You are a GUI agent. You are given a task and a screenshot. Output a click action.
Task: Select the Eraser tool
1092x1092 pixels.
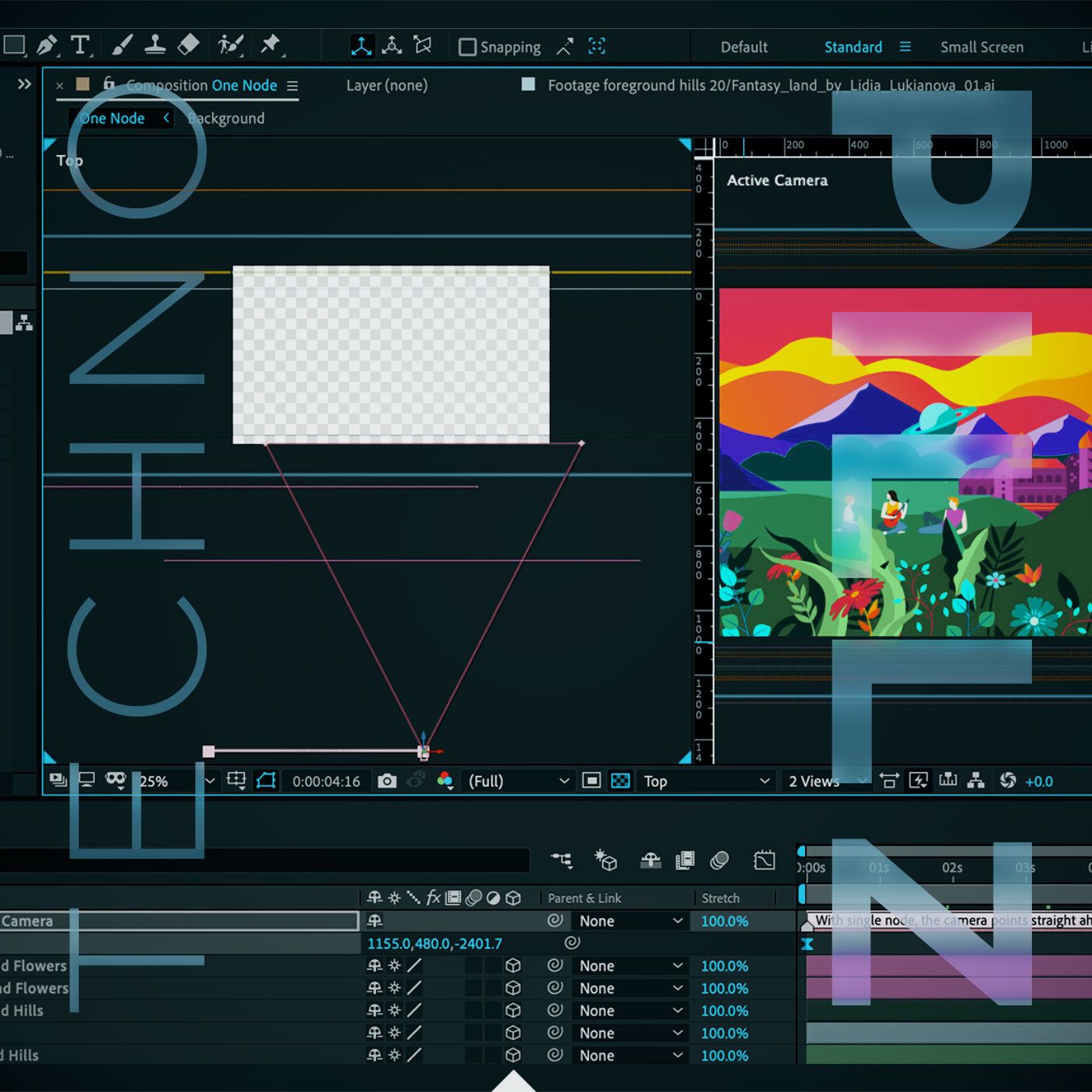(x=189, y=45)
